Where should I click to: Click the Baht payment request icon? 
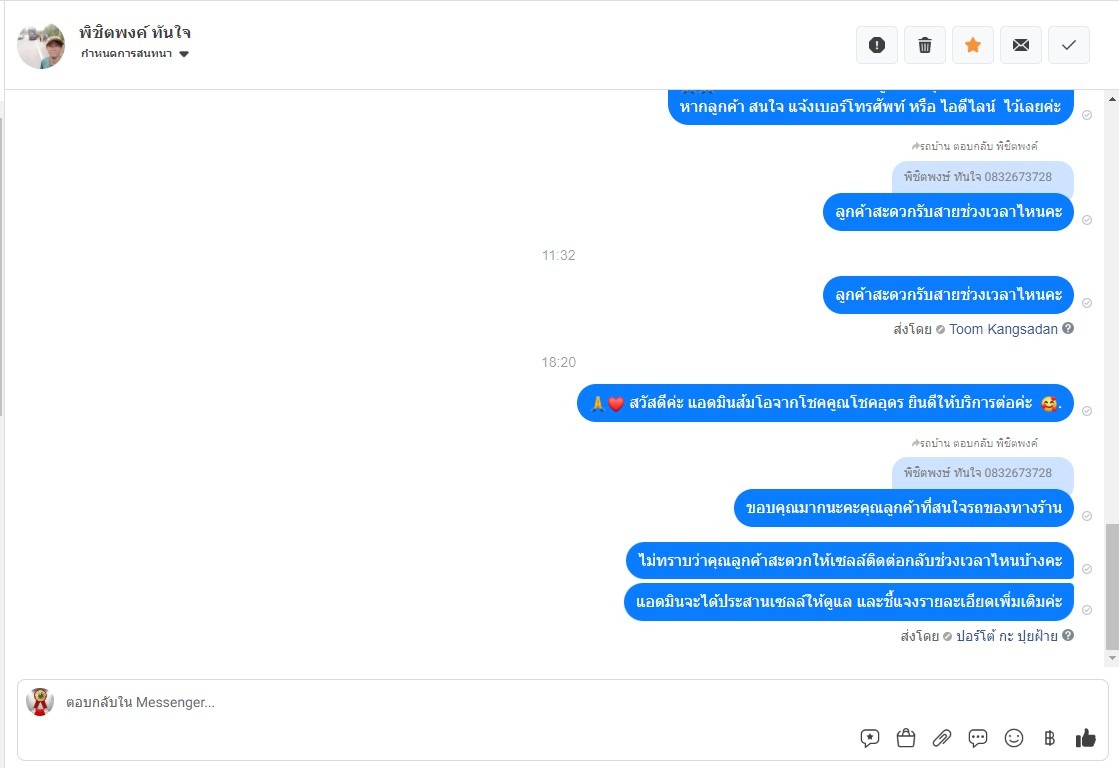point(1049,738)
